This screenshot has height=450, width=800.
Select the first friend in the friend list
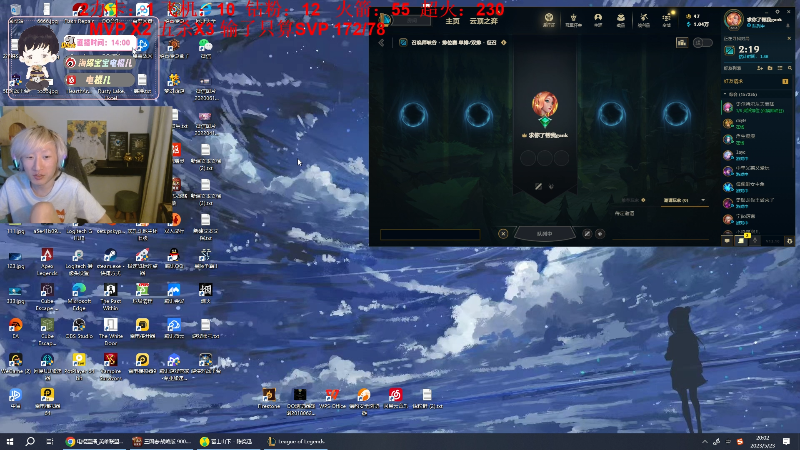coord(757,107)
